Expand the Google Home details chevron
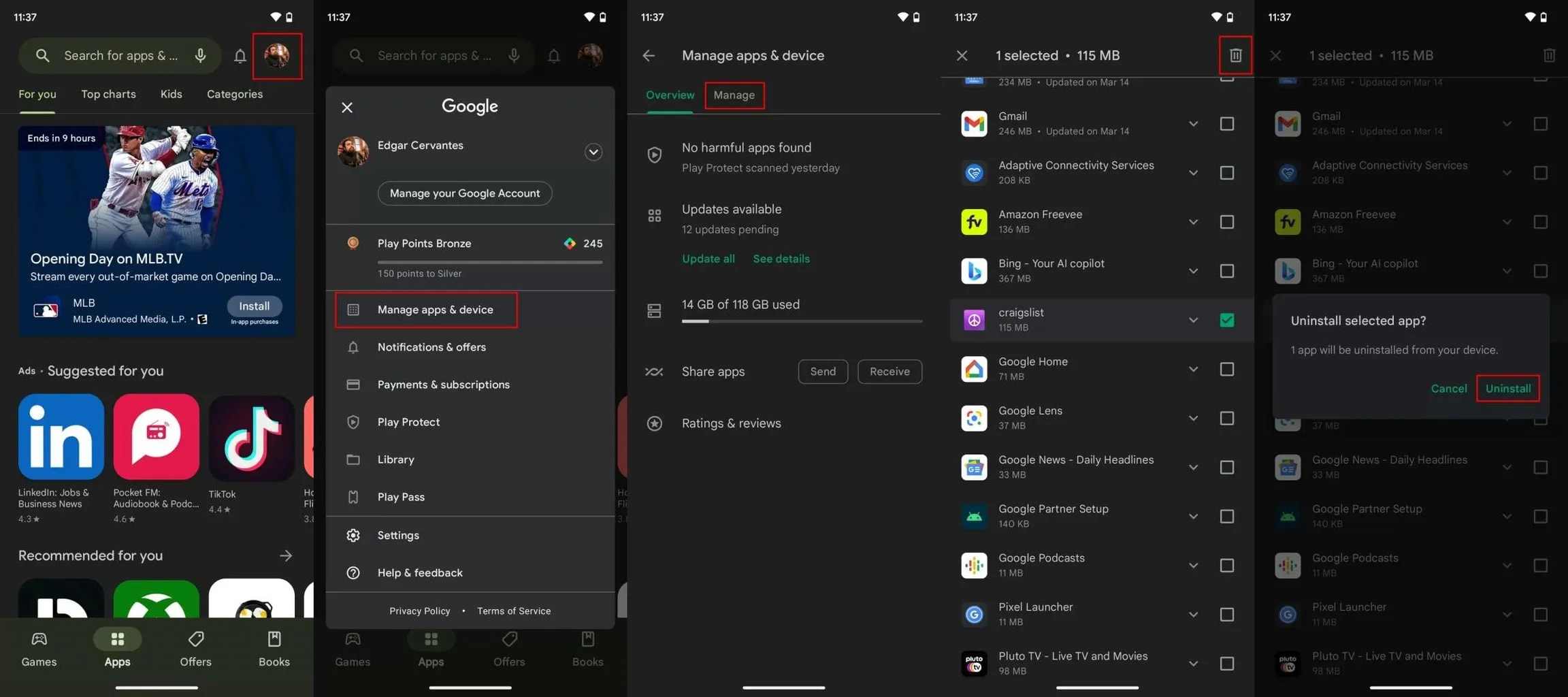This screenshot has width=1568, height=697. [x=1193, y=369]
